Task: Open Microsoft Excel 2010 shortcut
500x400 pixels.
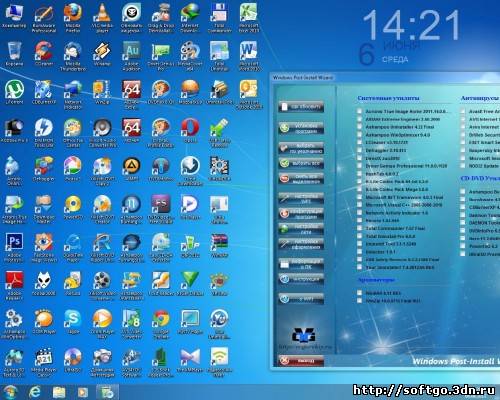Action: point(249,17)
